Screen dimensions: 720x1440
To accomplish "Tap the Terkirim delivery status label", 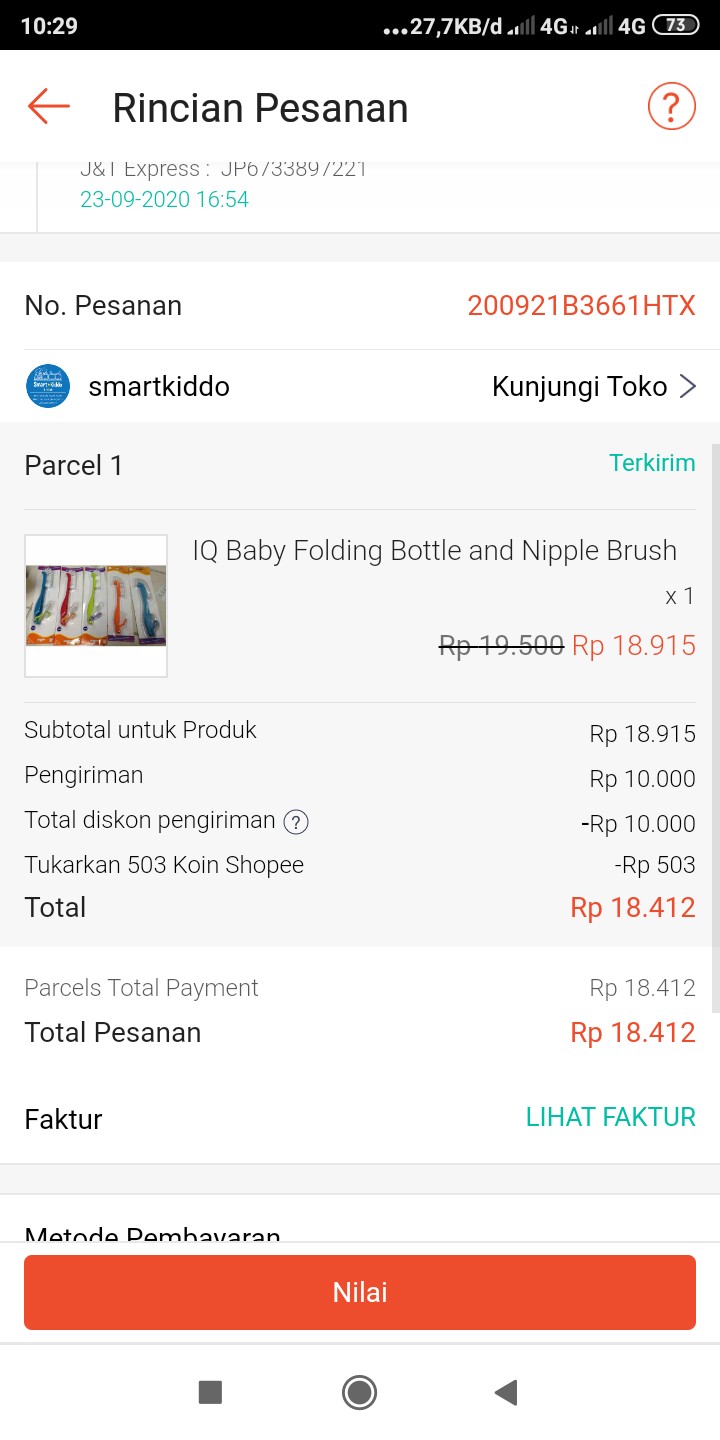I will (652, 463).
